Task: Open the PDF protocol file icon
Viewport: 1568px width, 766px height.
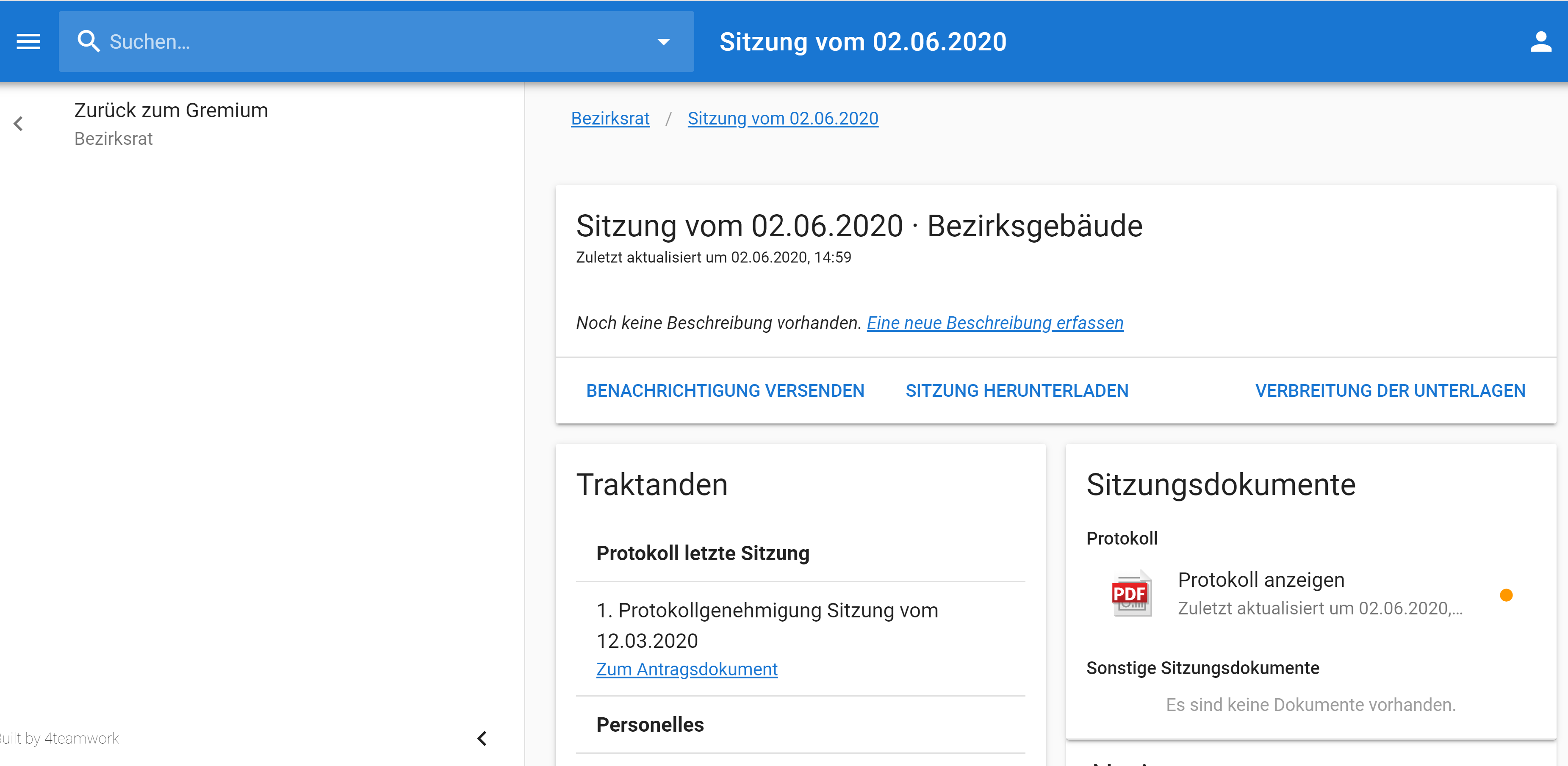Action: tap(1131, 593)
